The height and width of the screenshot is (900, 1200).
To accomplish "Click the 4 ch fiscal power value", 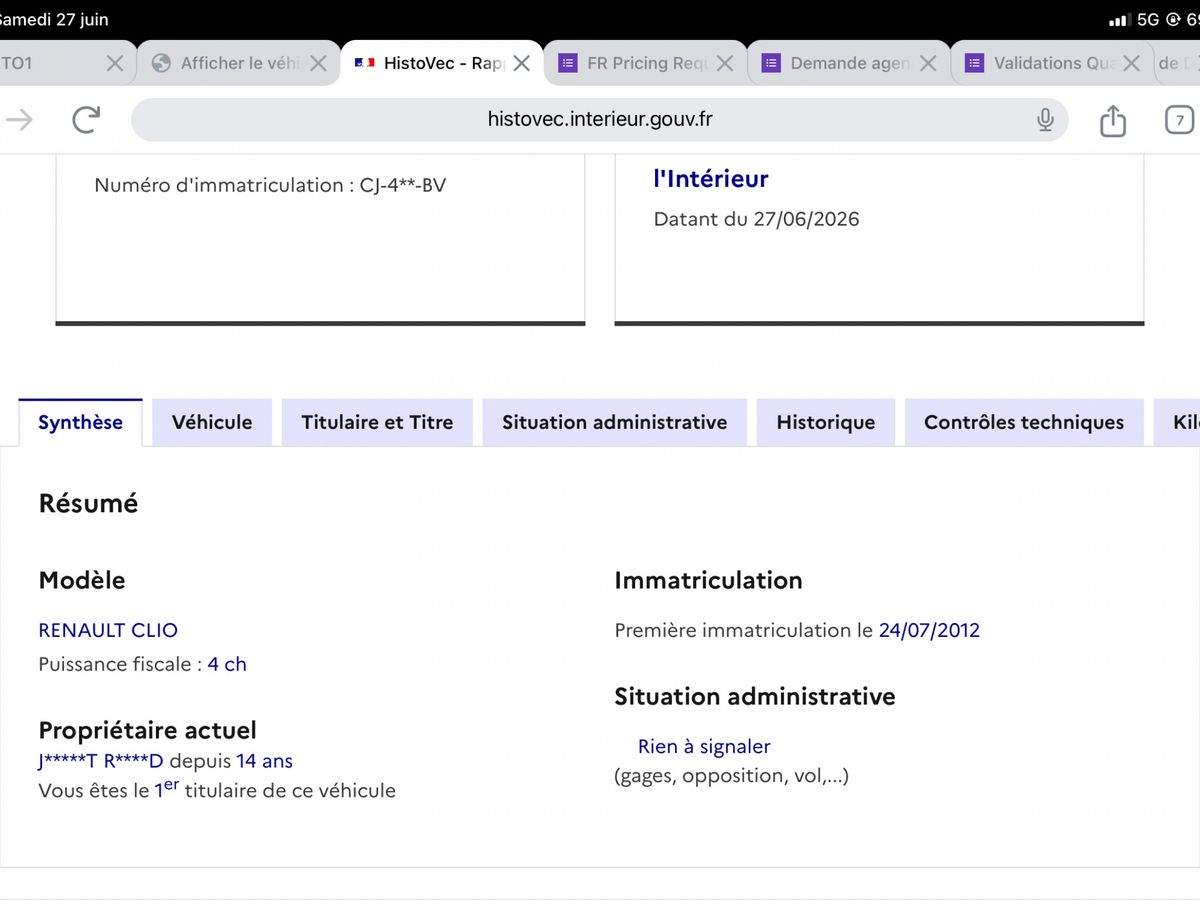I will (227, 664).
